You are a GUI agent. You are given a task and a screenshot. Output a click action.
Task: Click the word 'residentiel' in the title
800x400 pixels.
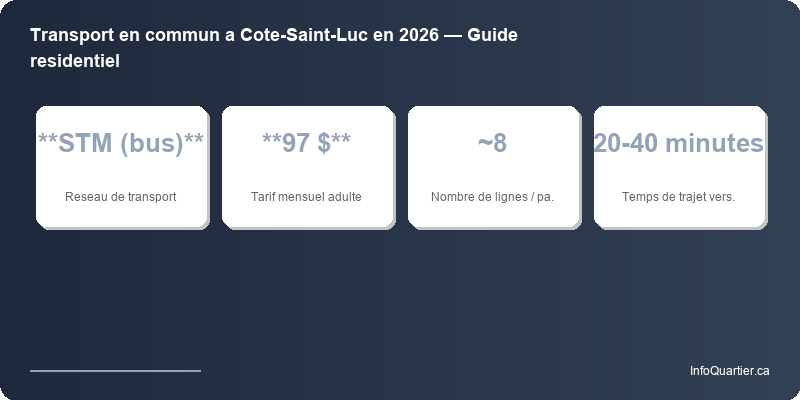75,61
